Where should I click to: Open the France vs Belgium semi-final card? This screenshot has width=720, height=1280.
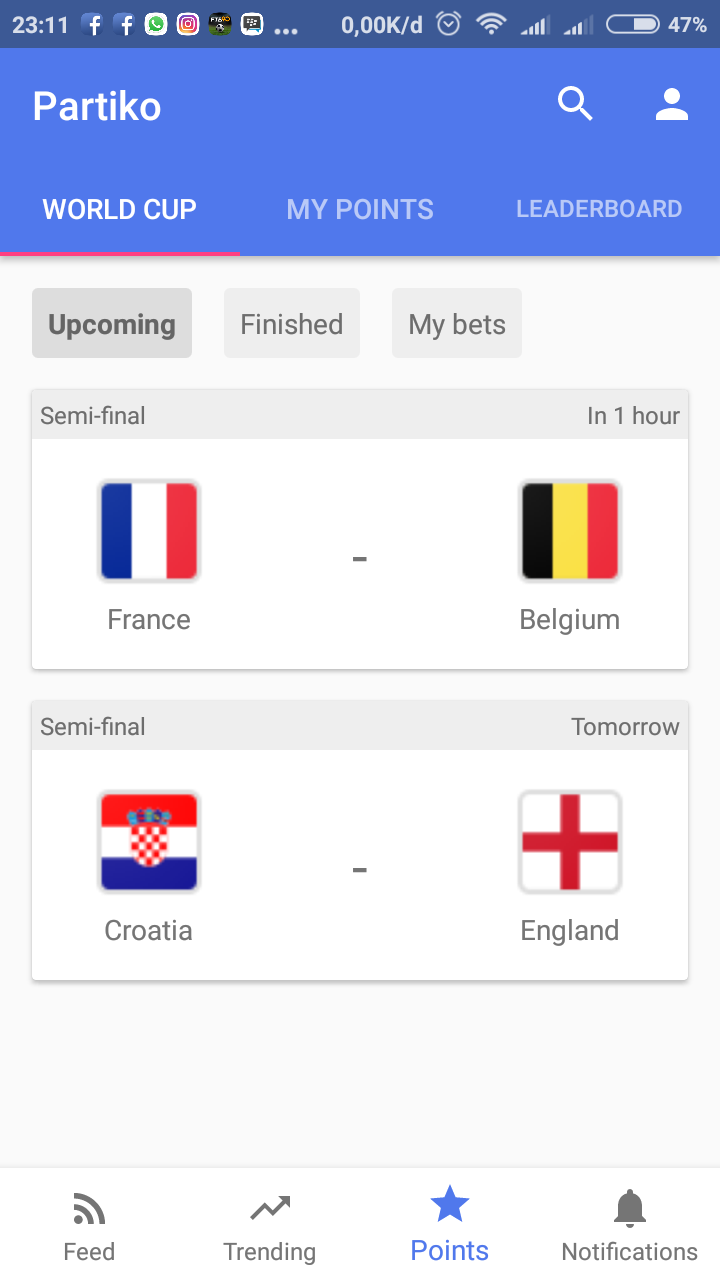pos(360,555)
